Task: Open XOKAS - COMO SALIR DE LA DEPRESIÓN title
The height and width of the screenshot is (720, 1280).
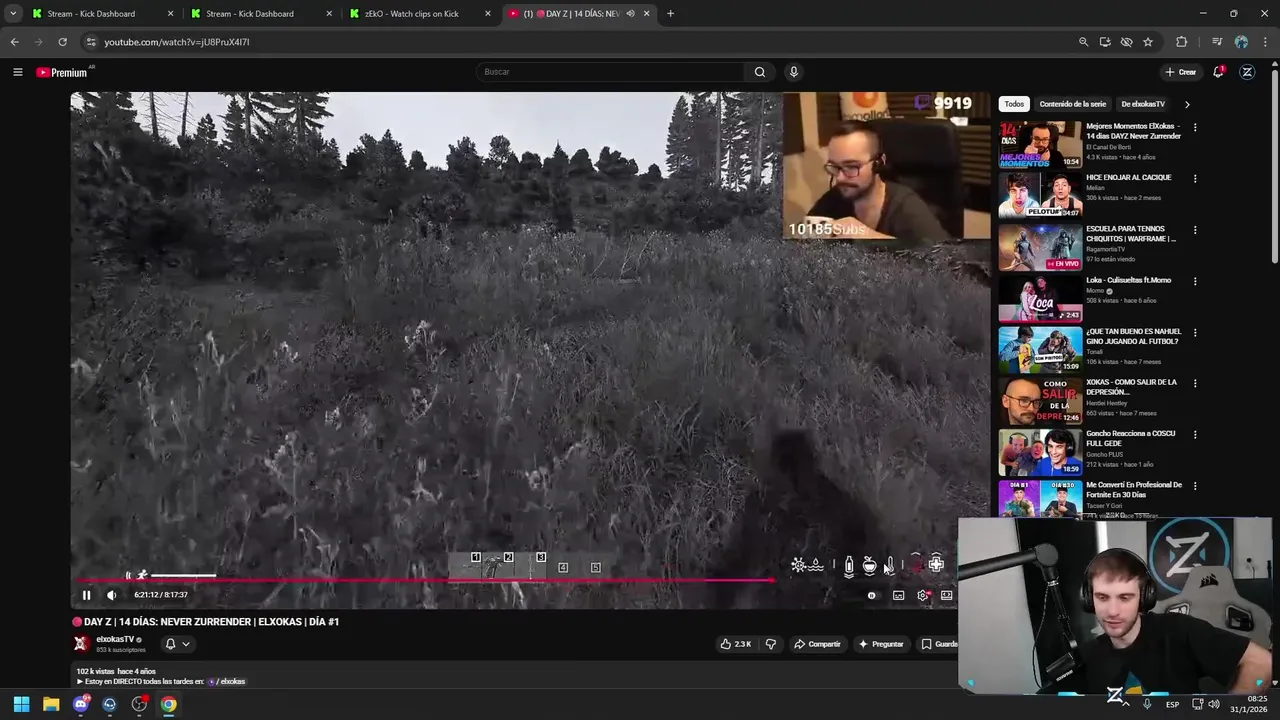Action: pos(1131,387)
